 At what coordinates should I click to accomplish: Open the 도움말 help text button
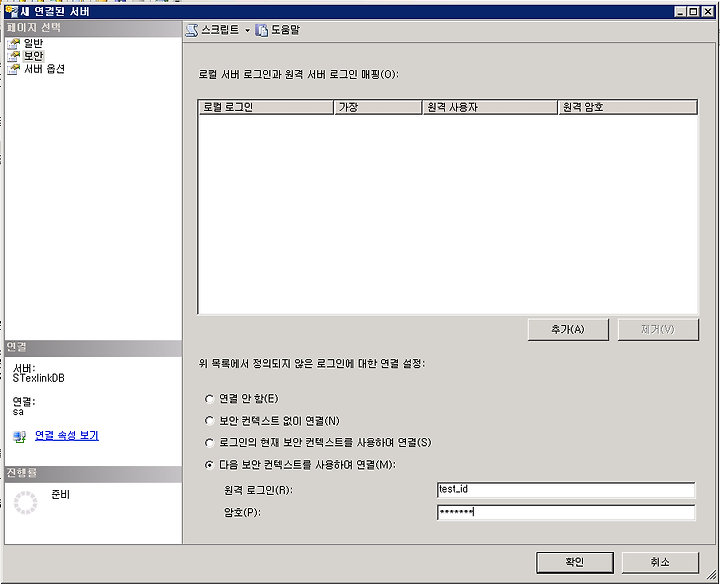tap(285, 30)
